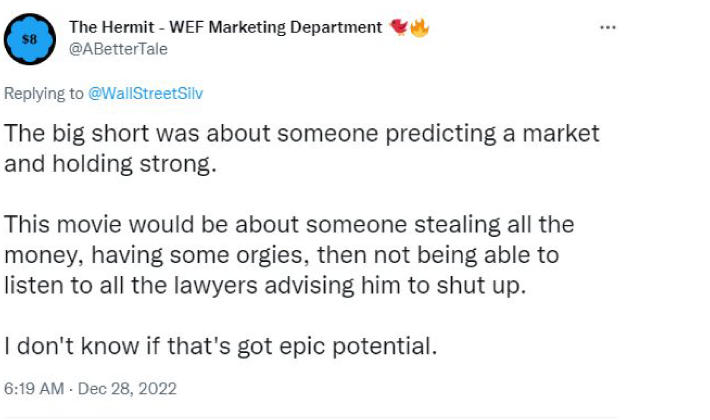Viewport: 710px width, 420px height.
Task: Click the 'and holding strong.' line
Action: [x=110, y=164]
